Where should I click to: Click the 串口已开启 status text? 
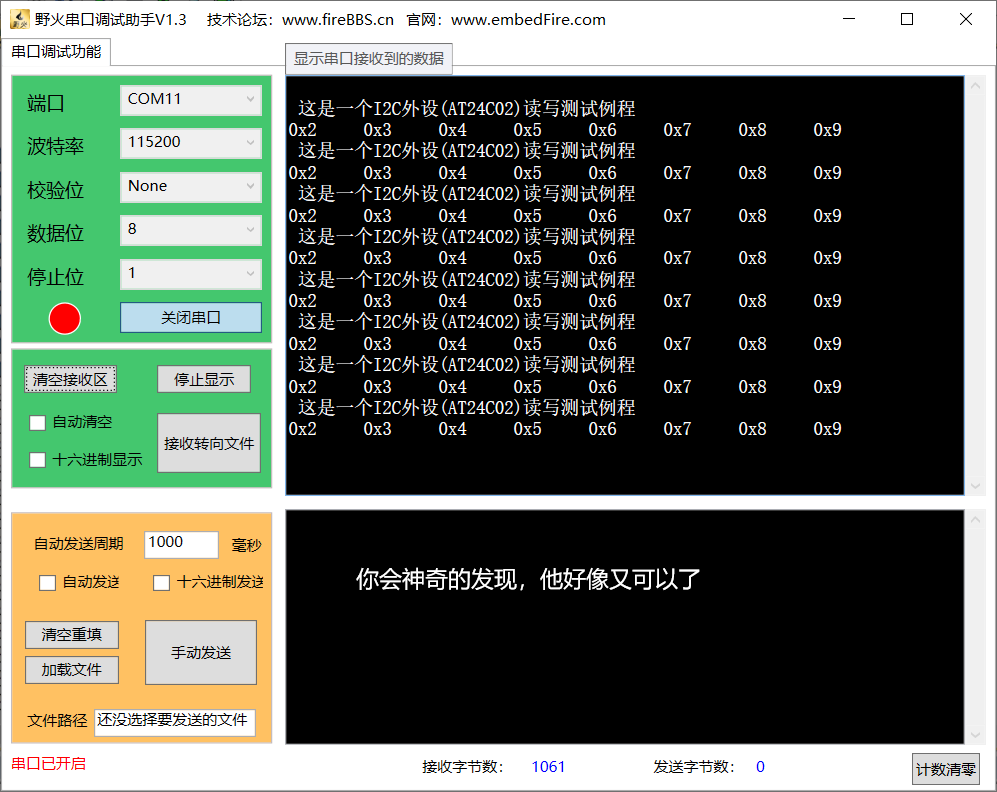(x=48, y=763)
